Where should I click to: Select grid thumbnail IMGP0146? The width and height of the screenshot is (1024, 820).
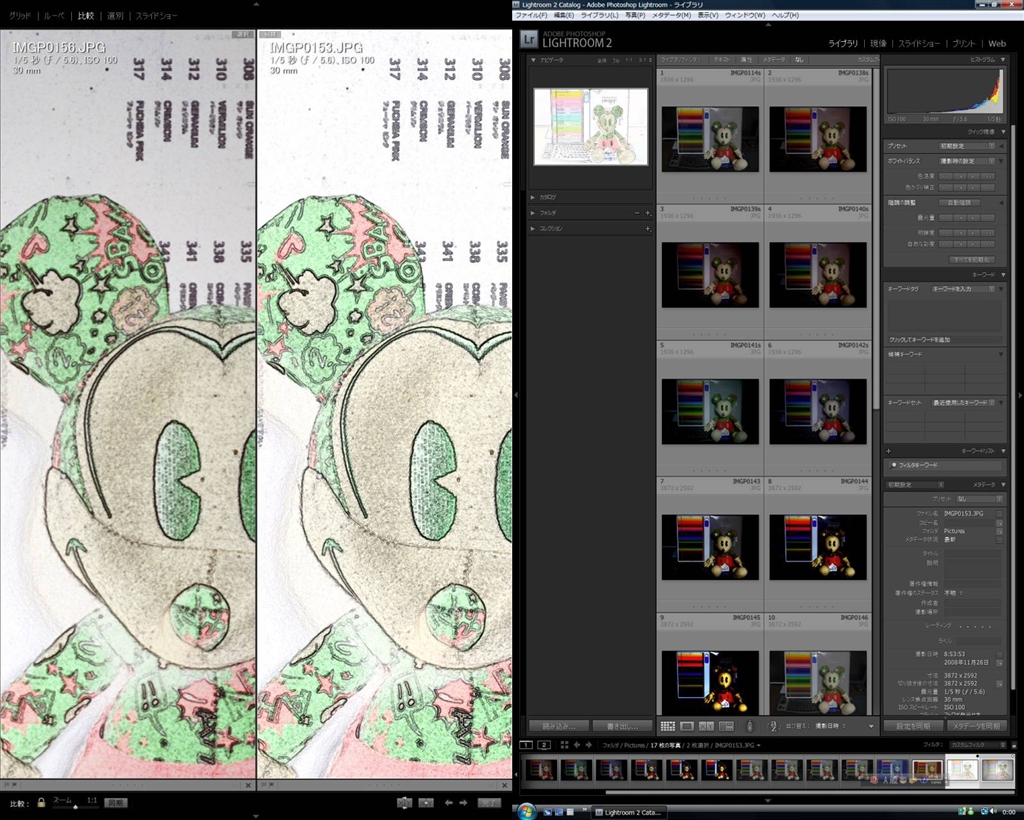818,682
